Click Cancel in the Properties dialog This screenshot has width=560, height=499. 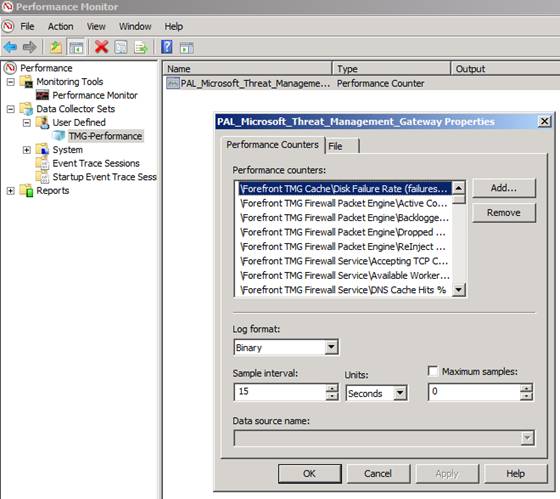tap(378, 474)
